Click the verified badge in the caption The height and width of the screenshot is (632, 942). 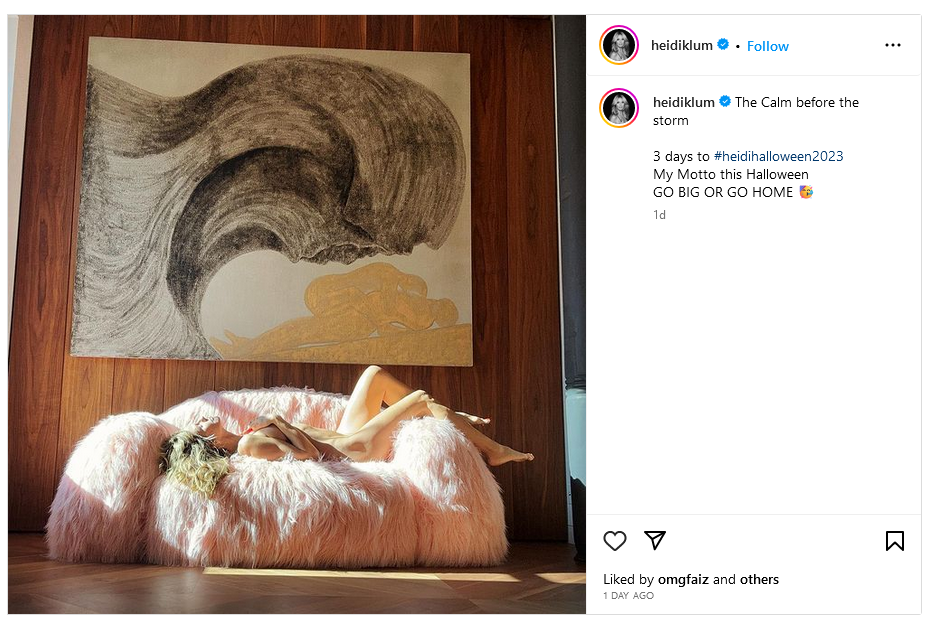(x=725, y=102)
